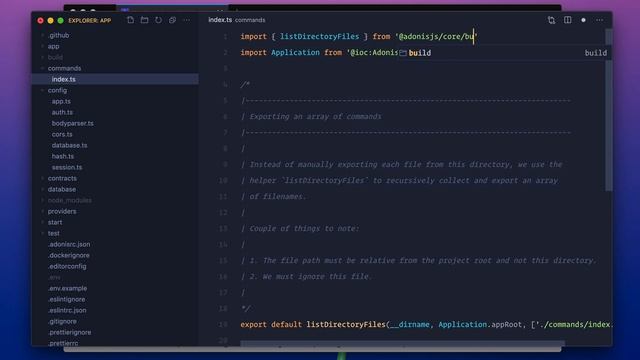
Task: Place cursor in '@adonisjs/core/bu' import string
Action: pos(436,37)
